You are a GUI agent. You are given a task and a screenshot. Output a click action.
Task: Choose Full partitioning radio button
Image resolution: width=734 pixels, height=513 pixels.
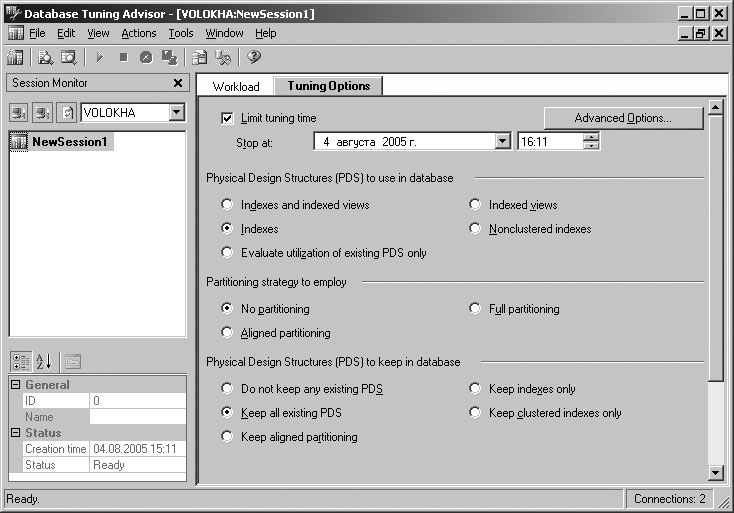[x=476, y=309]
